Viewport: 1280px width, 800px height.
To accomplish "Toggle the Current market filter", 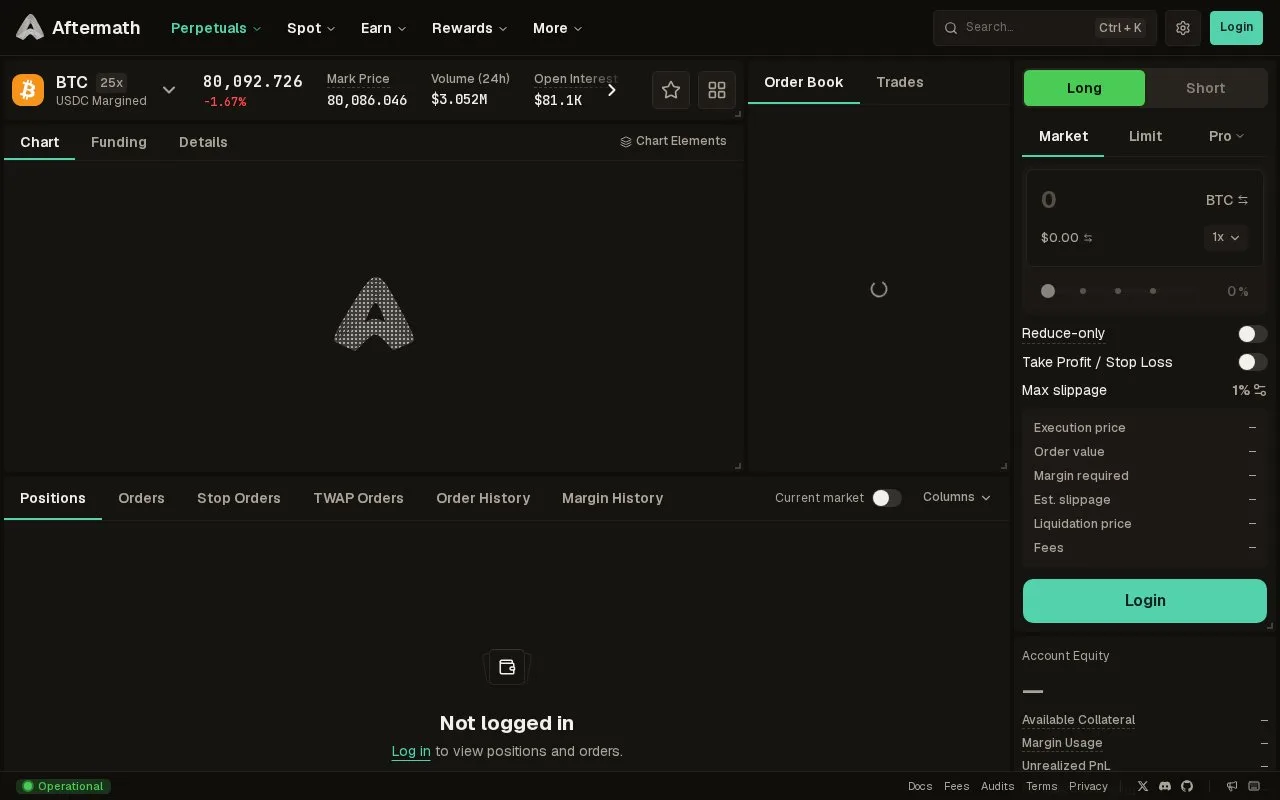I will [886, 498].
